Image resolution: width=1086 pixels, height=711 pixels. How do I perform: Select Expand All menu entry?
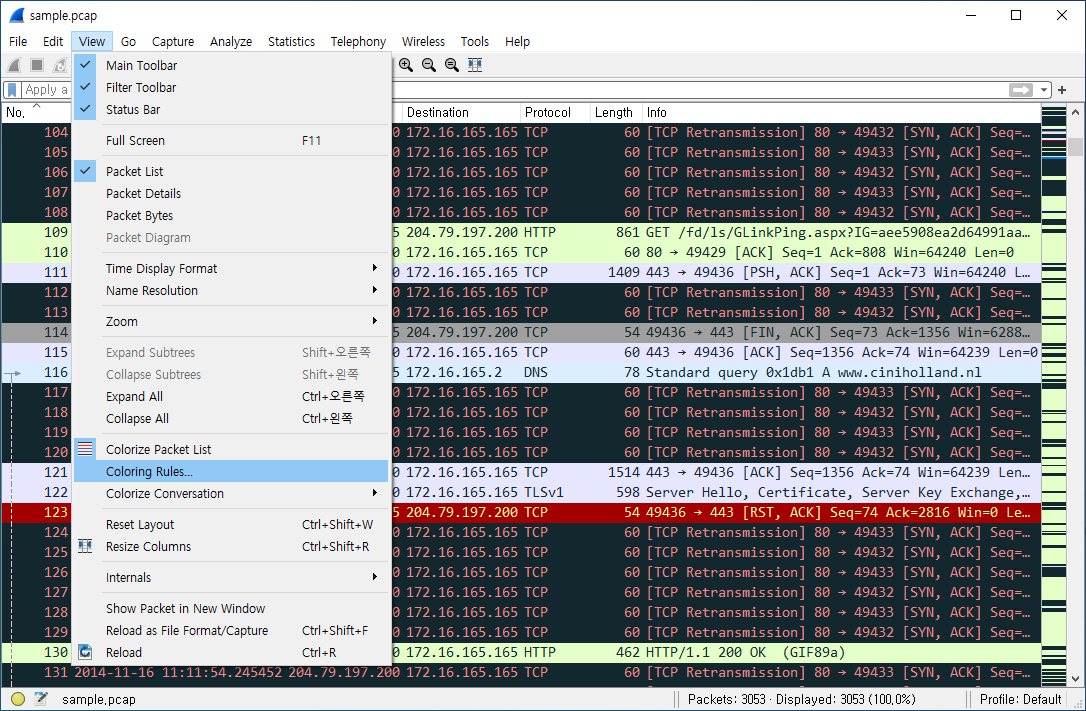coord(229,396)
